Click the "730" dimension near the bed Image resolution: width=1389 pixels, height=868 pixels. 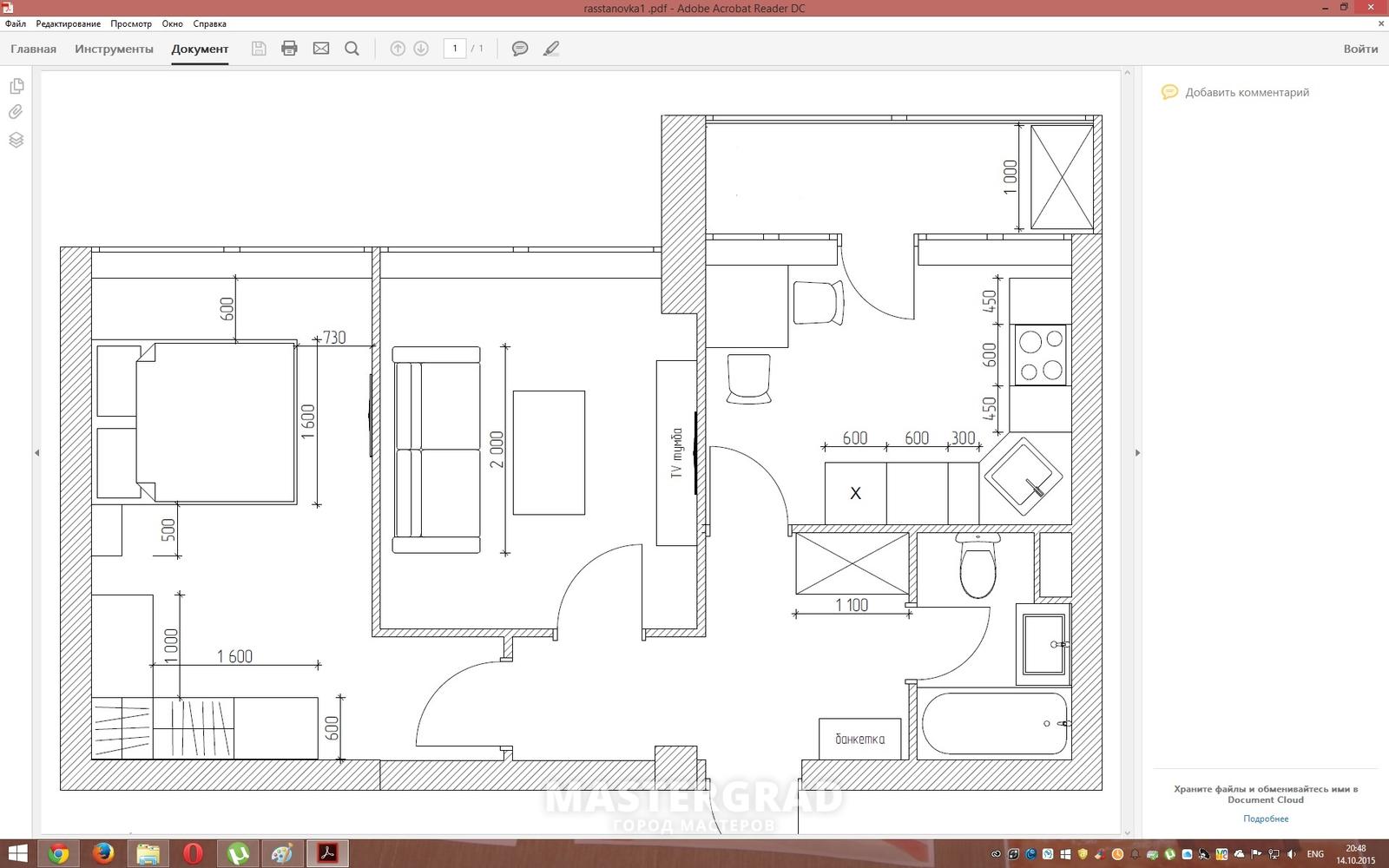(x=334, y=338)
